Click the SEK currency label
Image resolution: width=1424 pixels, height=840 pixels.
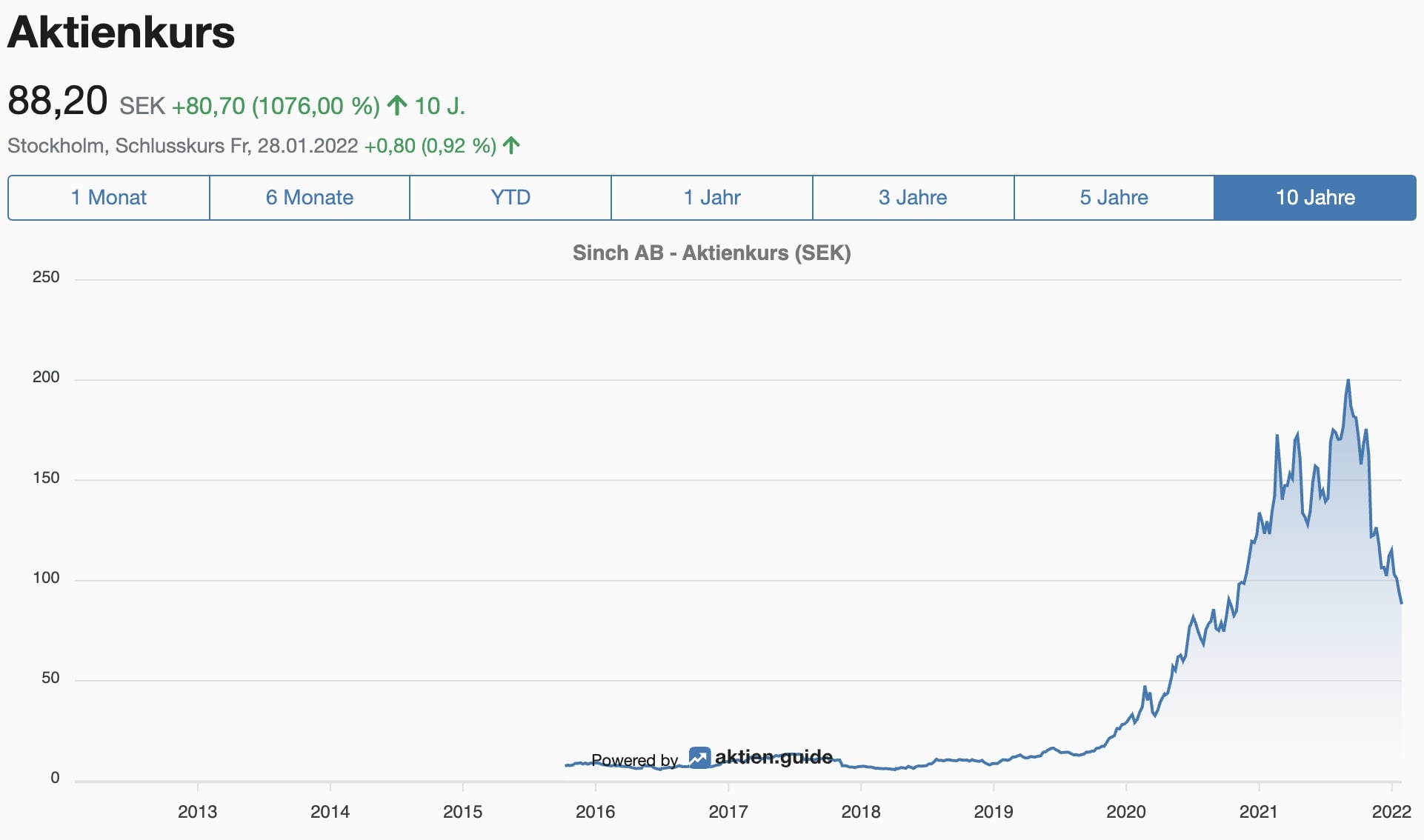pyautogui.click(x=142, y=106)
